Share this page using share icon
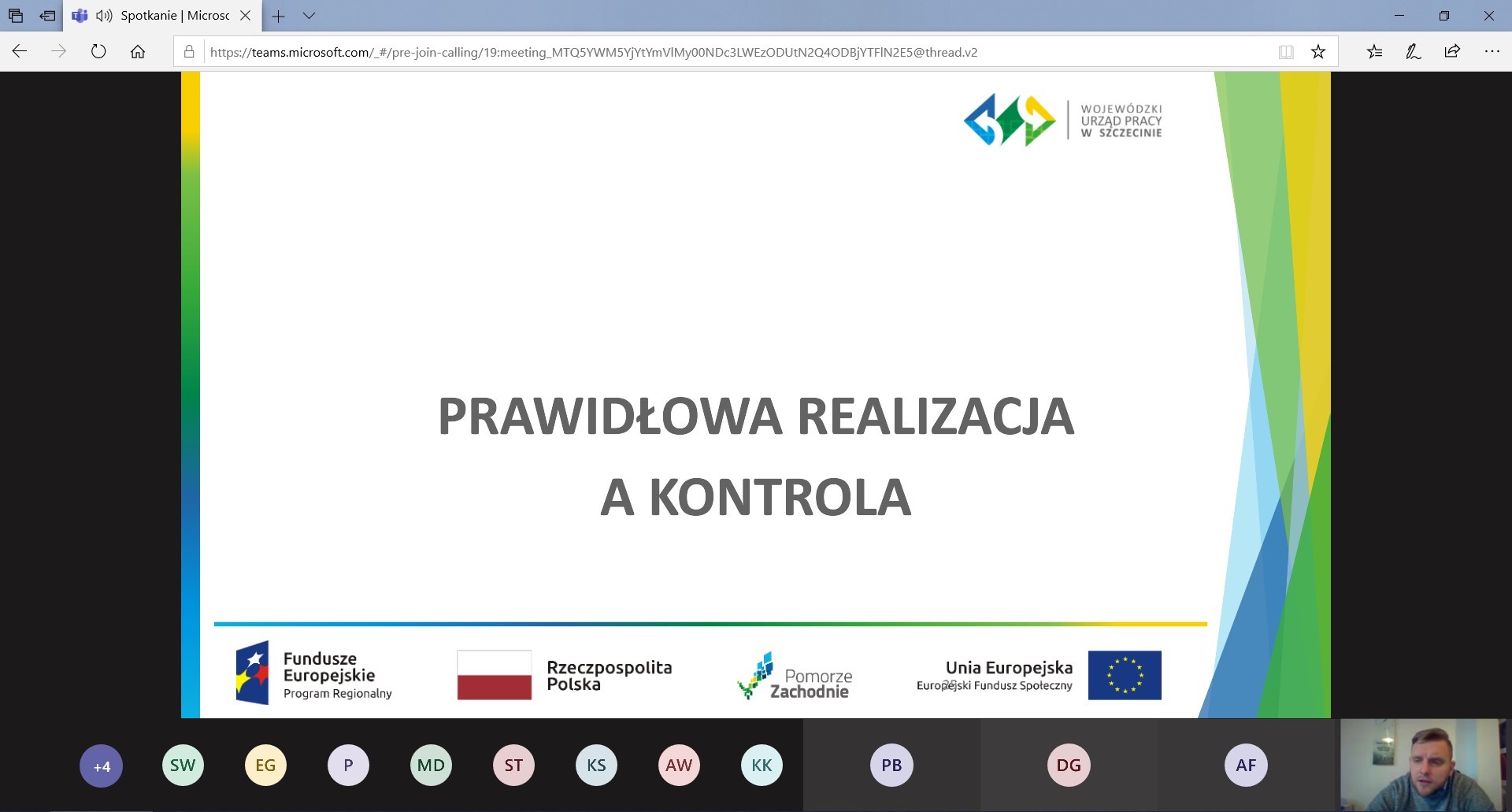The width and height of the screenshot is (1512, 812). tap(1452, 52)
